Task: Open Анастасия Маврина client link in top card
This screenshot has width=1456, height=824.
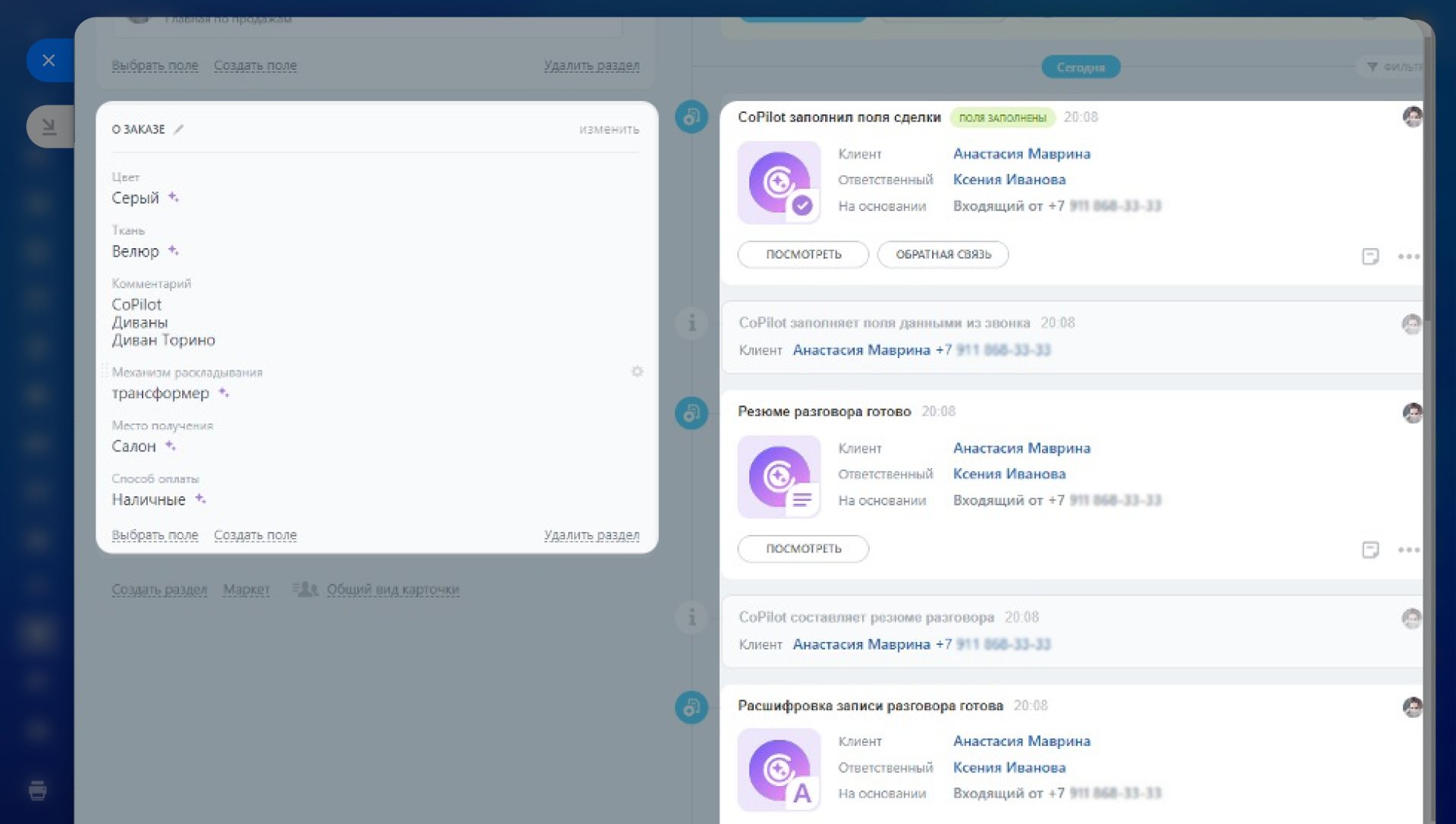Action: pyautogui.click(x=1021, y=154)
